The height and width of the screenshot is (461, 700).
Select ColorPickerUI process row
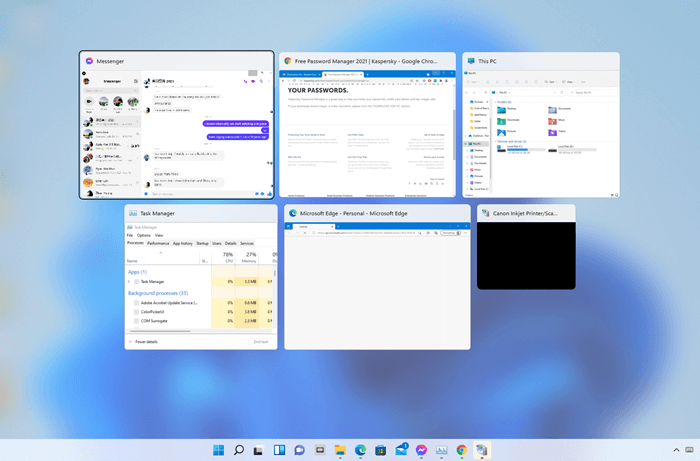pos(200,312)
